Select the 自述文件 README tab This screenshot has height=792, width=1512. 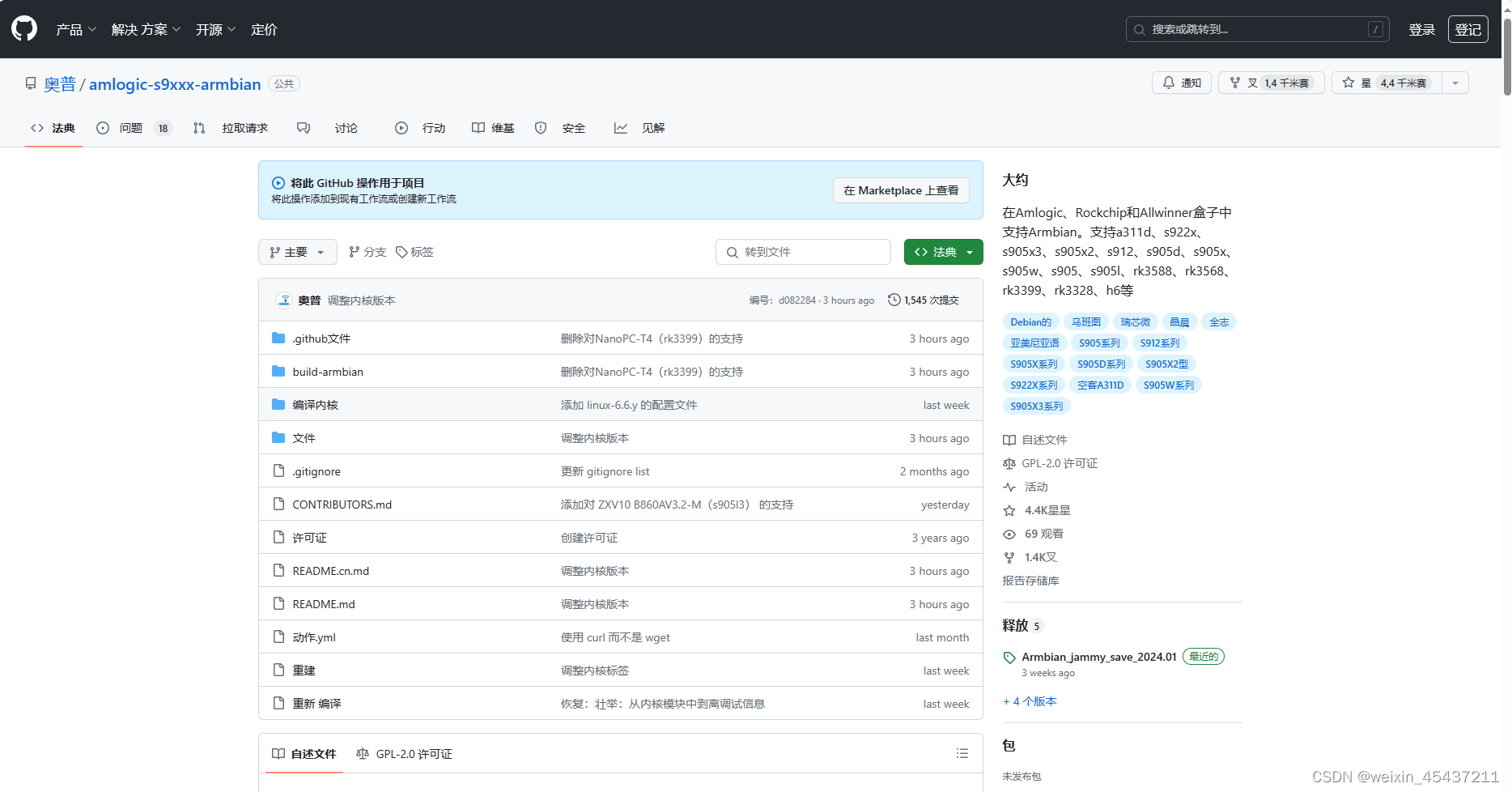coord(304,754)
